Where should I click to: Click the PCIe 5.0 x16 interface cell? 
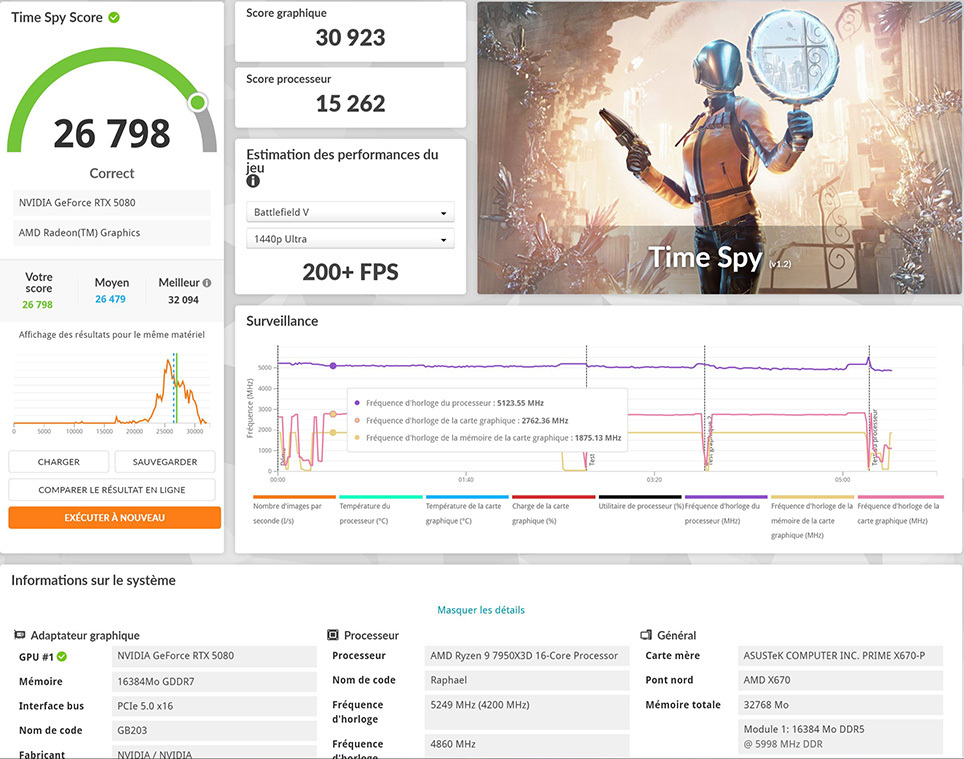point(214,706)
